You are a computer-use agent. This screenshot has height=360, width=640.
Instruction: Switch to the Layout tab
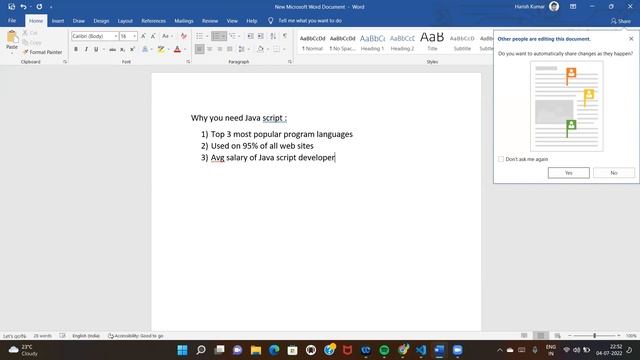(x=125, y=21)
